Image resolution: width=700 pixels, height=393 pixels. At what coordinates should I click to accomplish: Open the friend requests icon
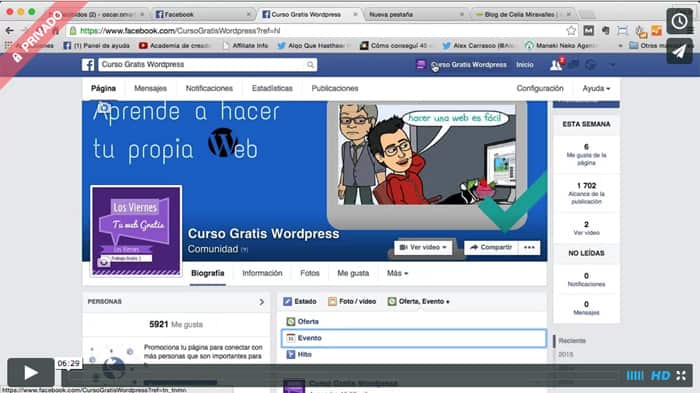[x=556, y=65]
